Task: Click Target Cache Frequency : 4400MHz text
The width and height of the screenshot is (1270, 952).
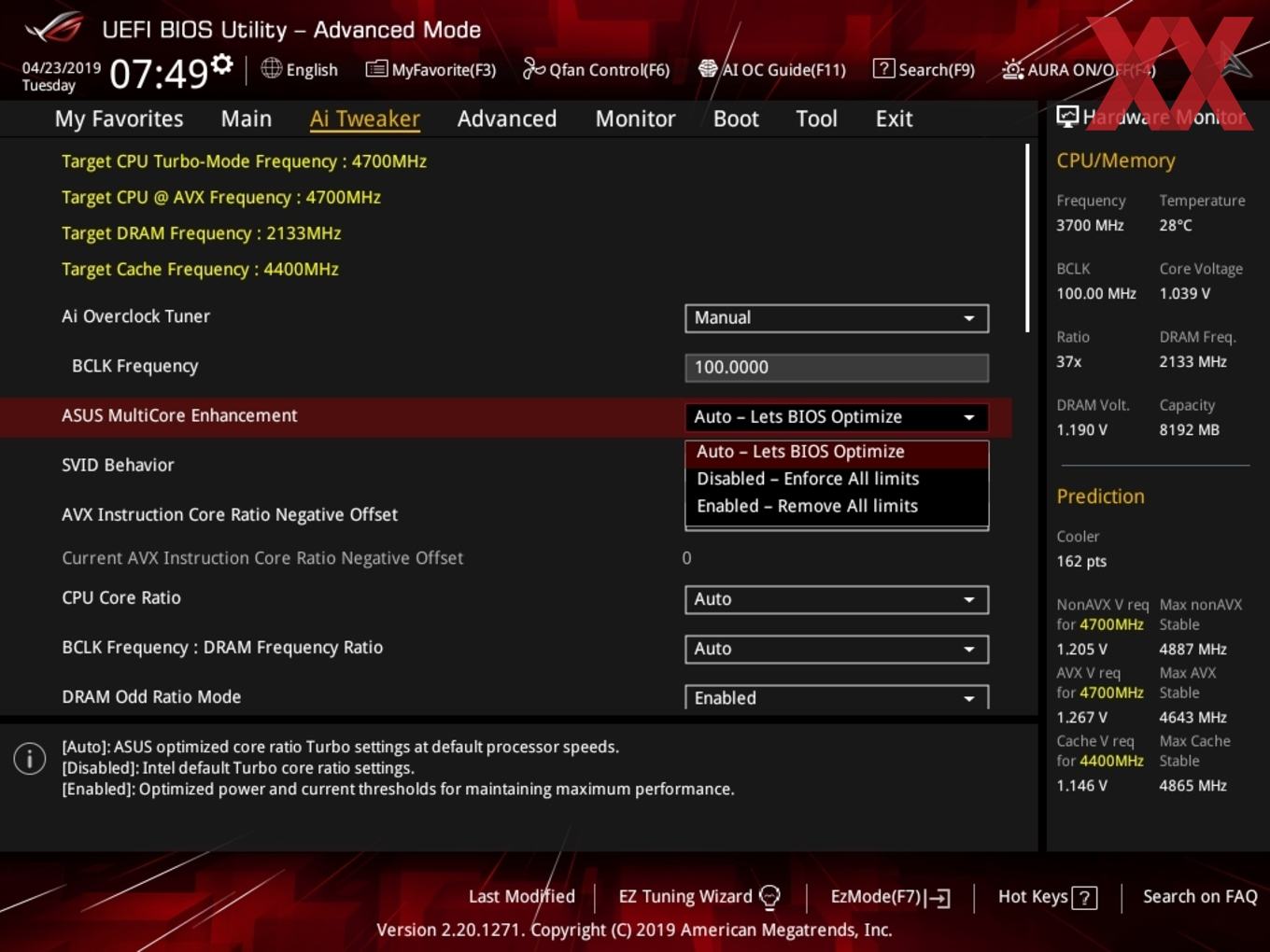Action: click(x=200, y=270)
